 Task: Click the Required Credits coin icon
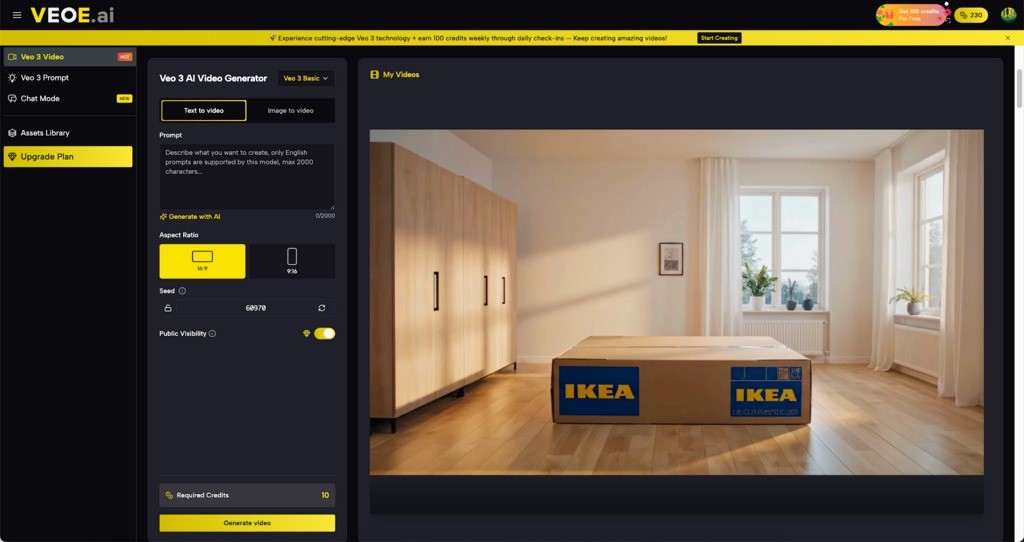[x=169, y=496]
